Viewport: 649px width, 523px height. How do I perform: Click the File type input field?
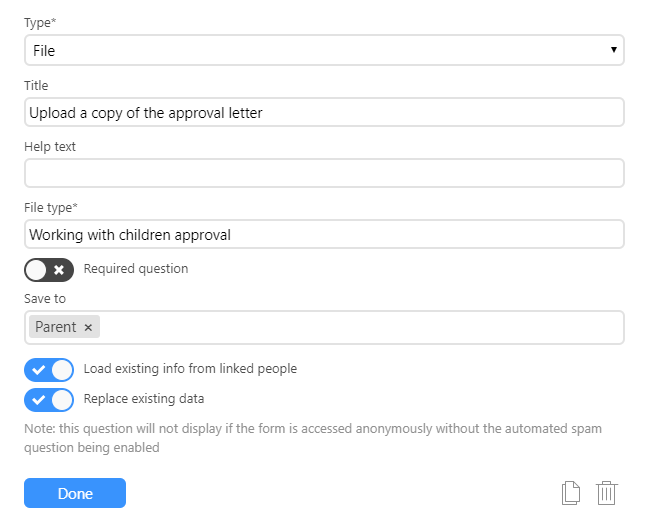[324, 234]
